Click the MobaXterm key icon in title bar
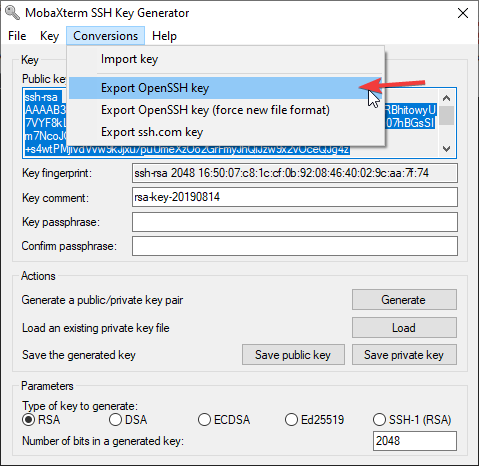The width and height of the screenshot is (479, 466). tap(13, 13)
